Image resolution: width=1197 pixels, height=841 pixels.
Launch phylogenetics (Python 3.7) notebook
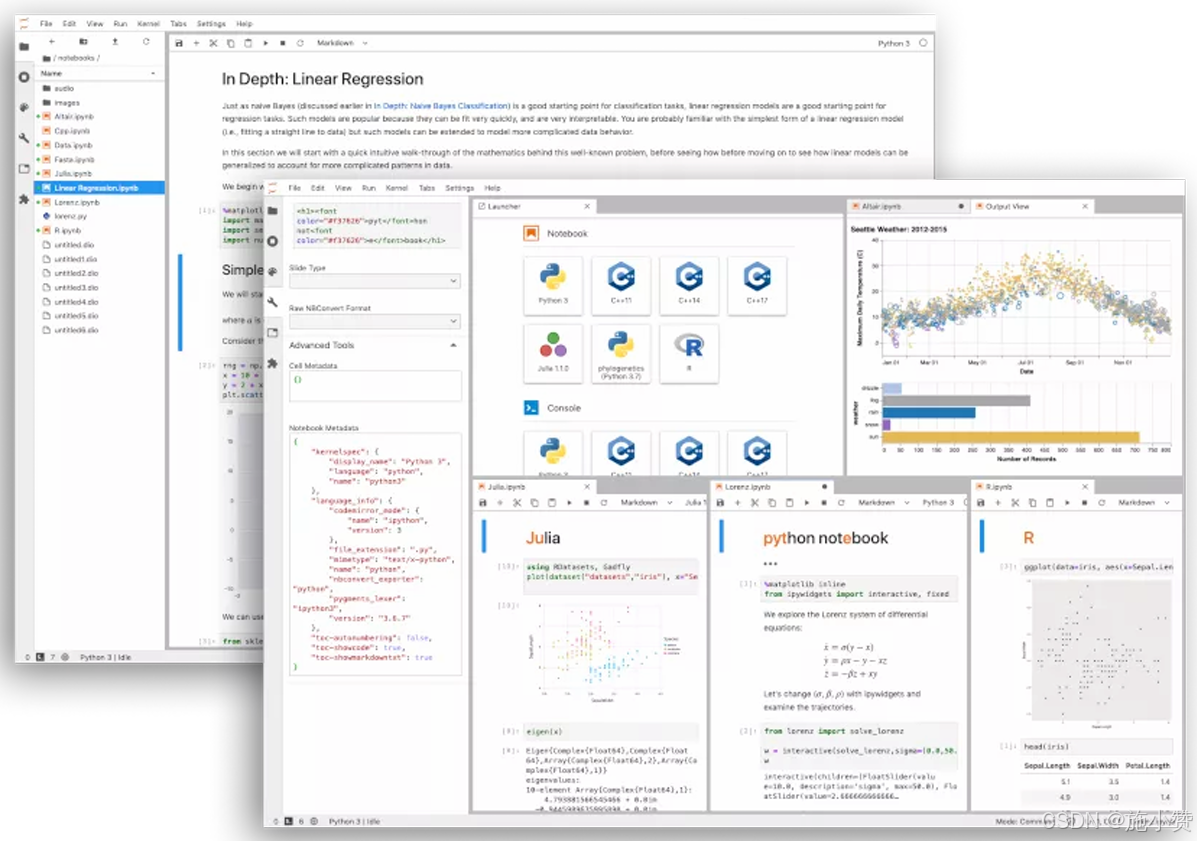621,353
